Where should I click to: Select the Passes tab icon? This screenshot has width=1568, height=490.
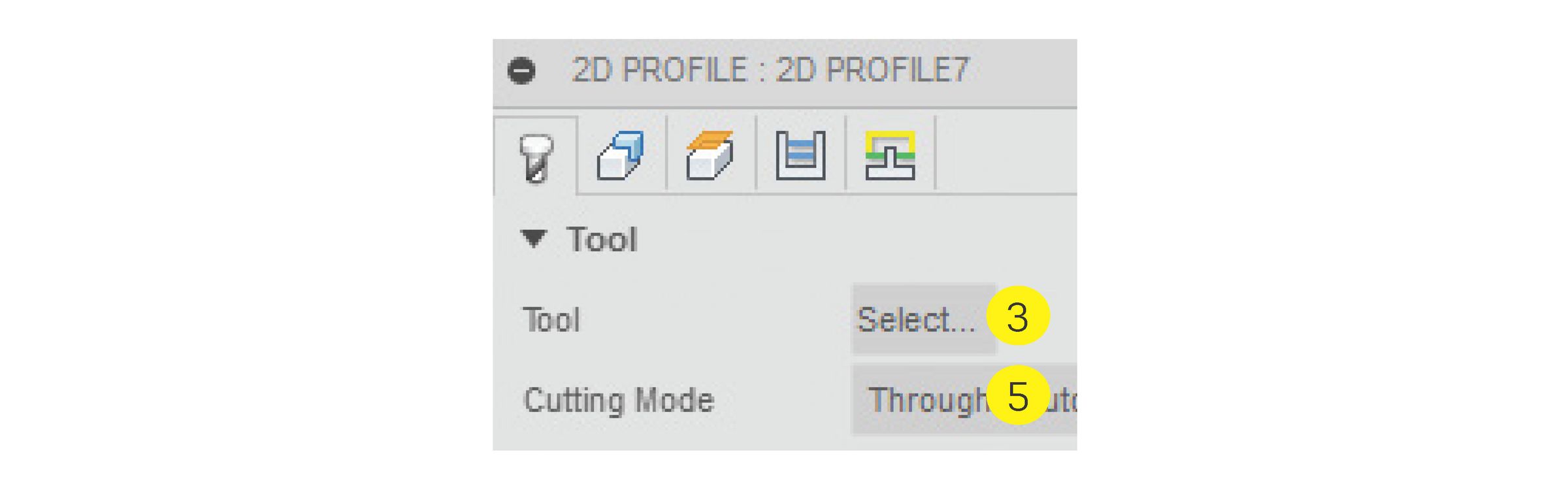[x=800, y=155]
